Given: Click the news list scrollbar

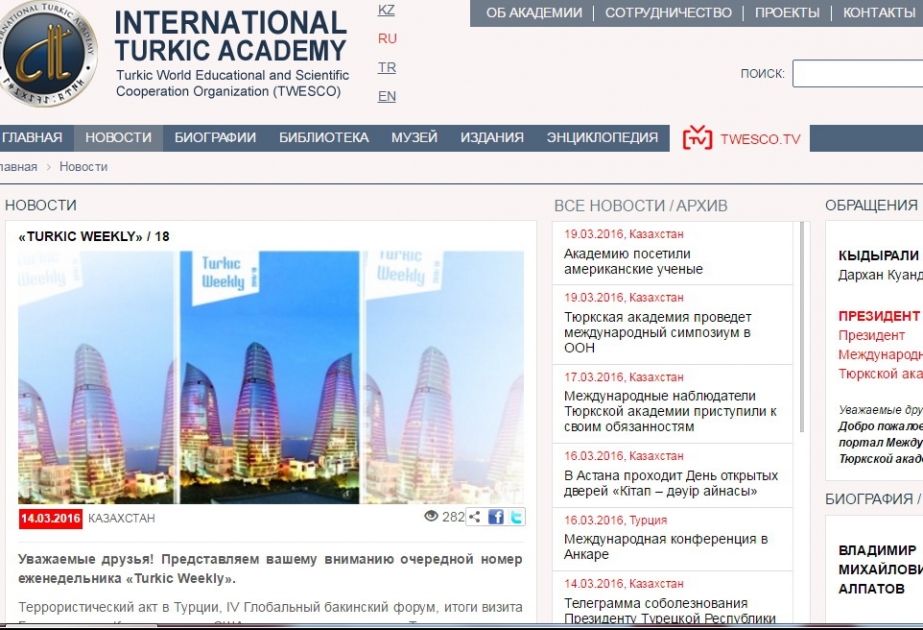Looking at the screenshot, I should click(801, 327).
